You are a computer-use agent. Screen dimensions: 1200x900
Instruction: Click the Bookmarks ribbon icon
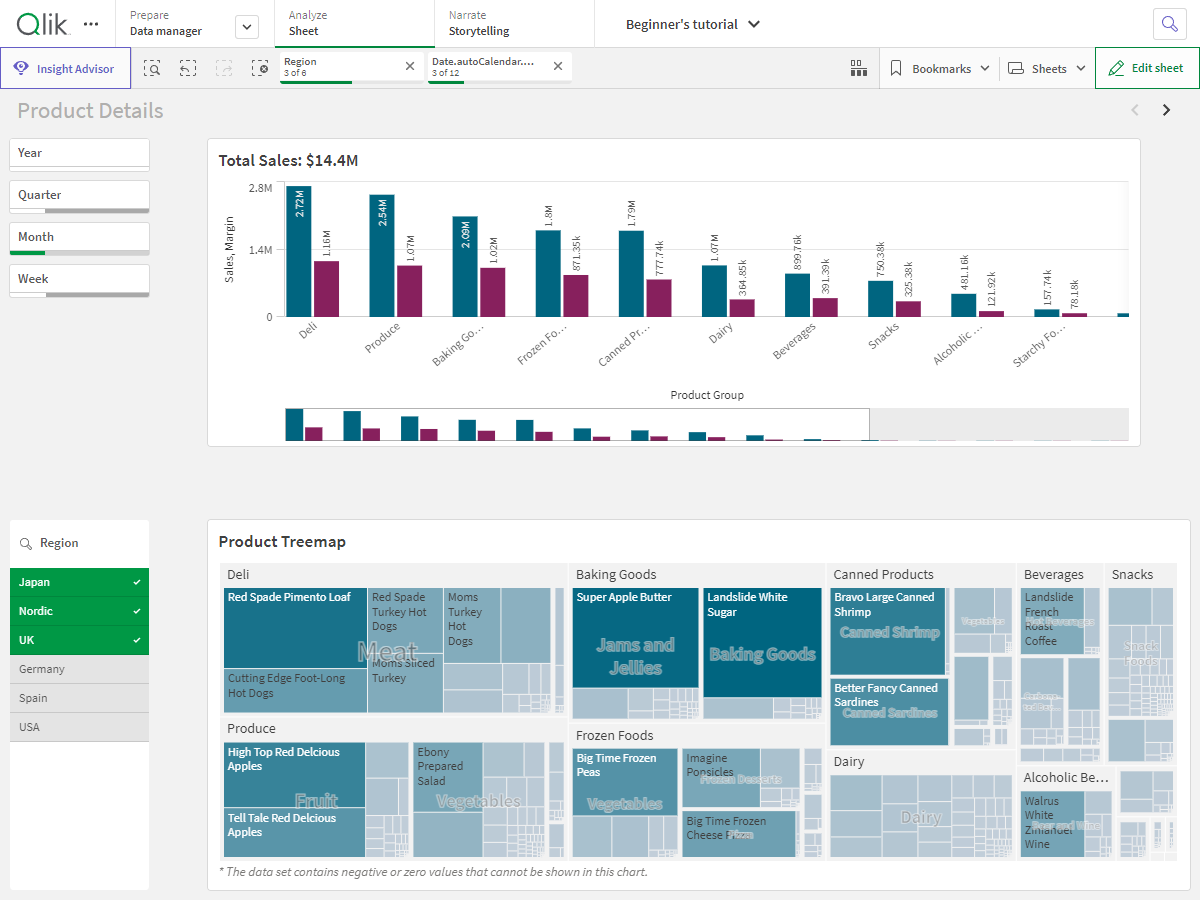point(896,68)
